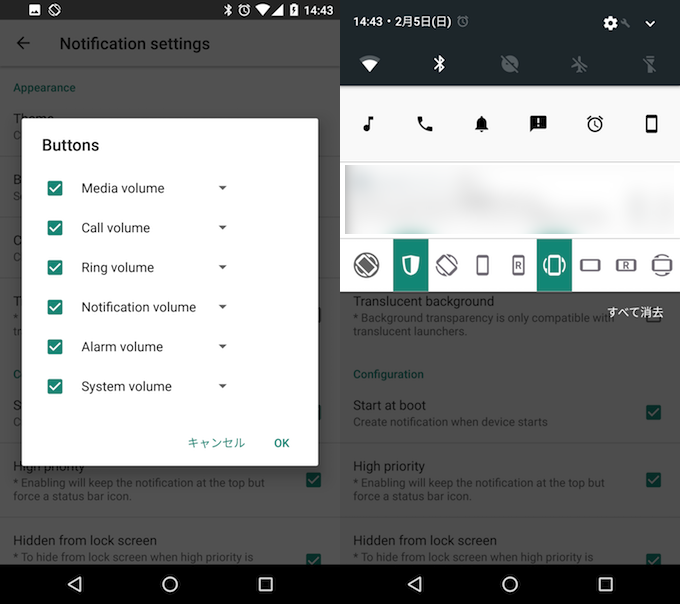
Task: Tap すべて消去 to clear notifications
Action: click(x=635, y=313)
